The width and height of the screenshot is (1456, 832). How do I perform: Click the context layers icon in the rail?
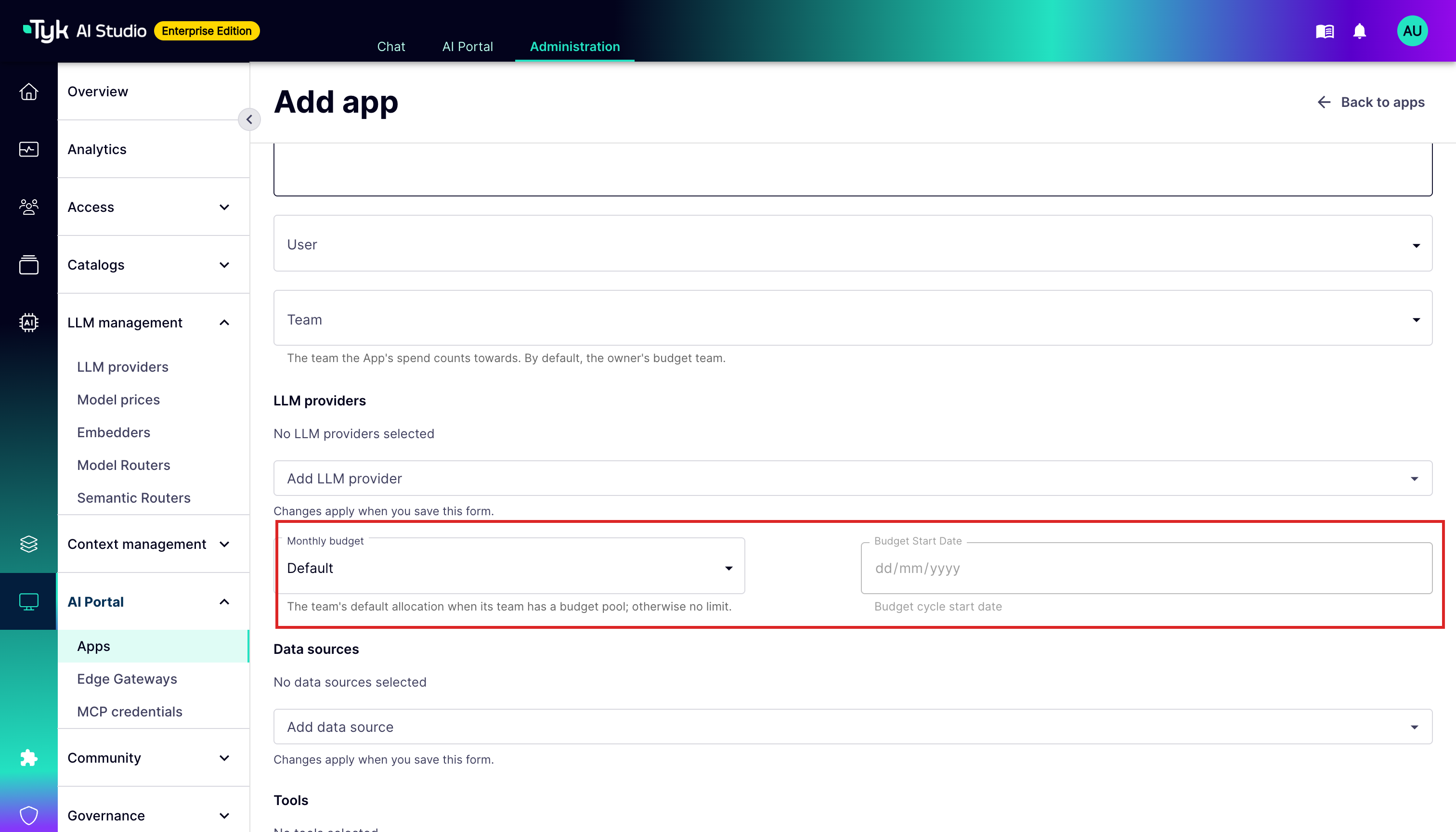coord(28,544)
